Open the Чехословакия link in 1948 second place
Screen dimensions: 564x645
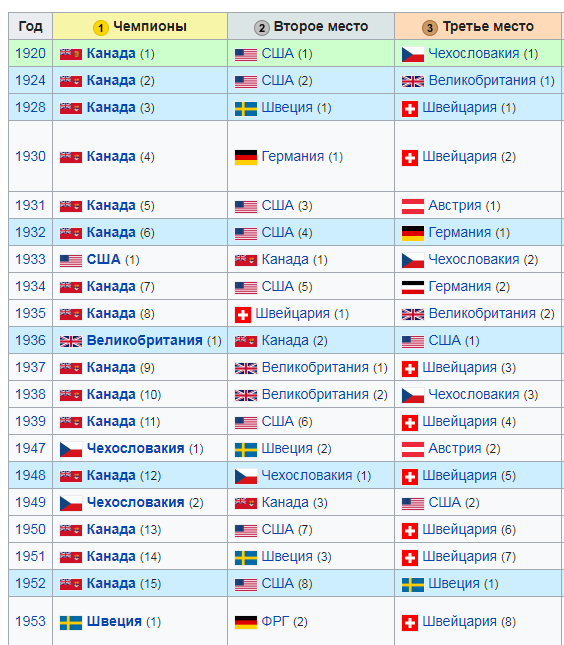click(307, 476)
